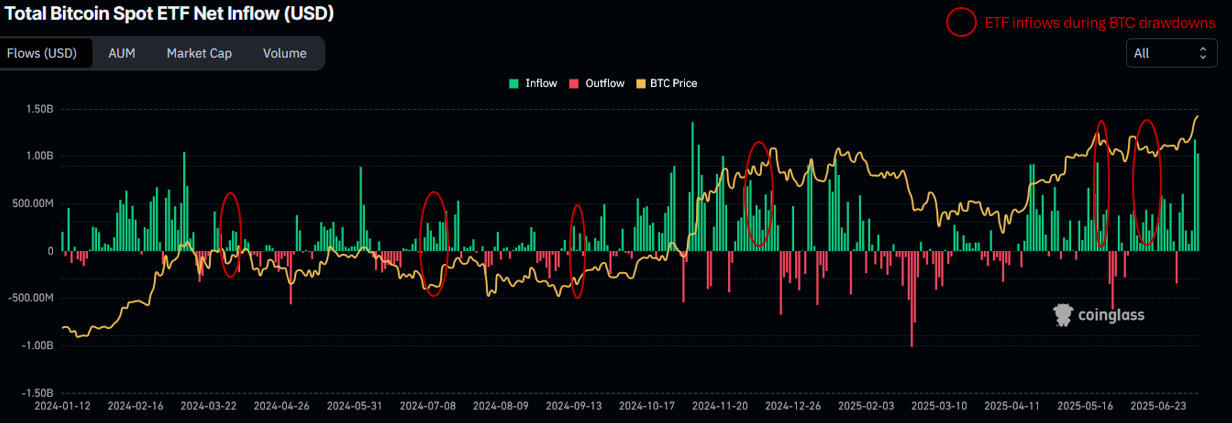Click the red circle icon beside annotation text
Image resolution: width=1232 pixels, height=423 pixels.
(x=961, y=22)
